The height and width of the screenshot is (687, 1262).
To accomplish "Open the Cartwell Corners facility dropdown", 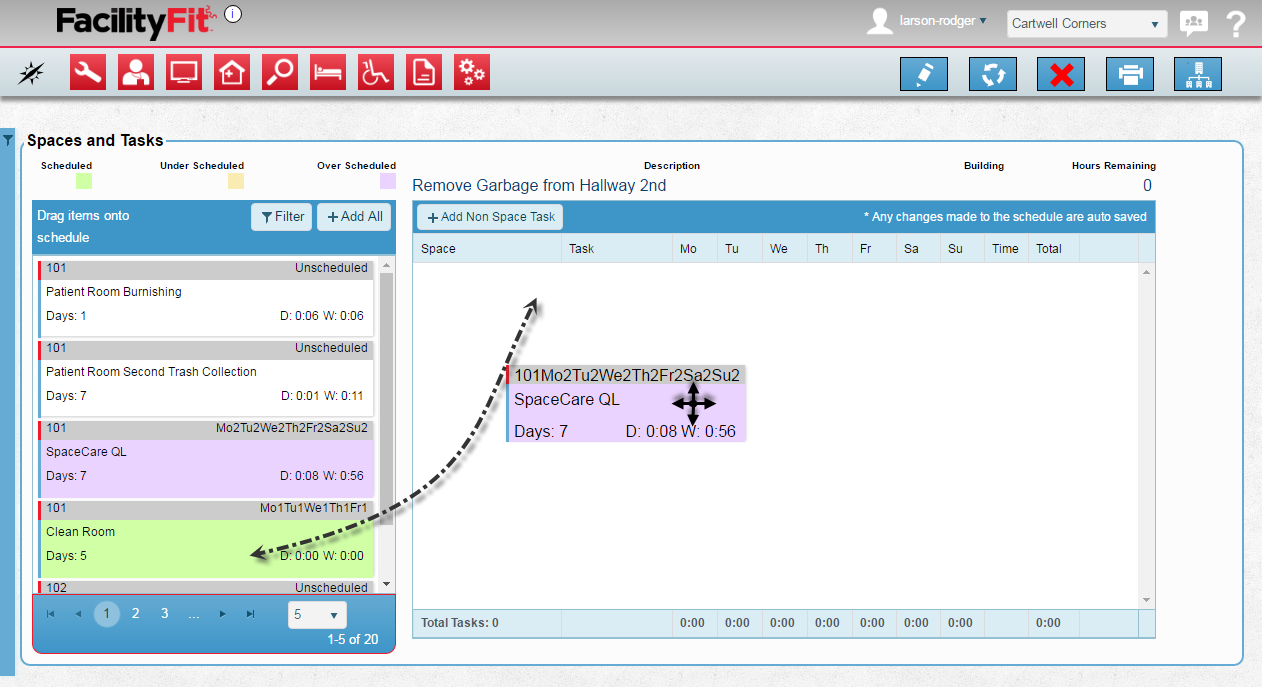I will [x=1086, y=23].
